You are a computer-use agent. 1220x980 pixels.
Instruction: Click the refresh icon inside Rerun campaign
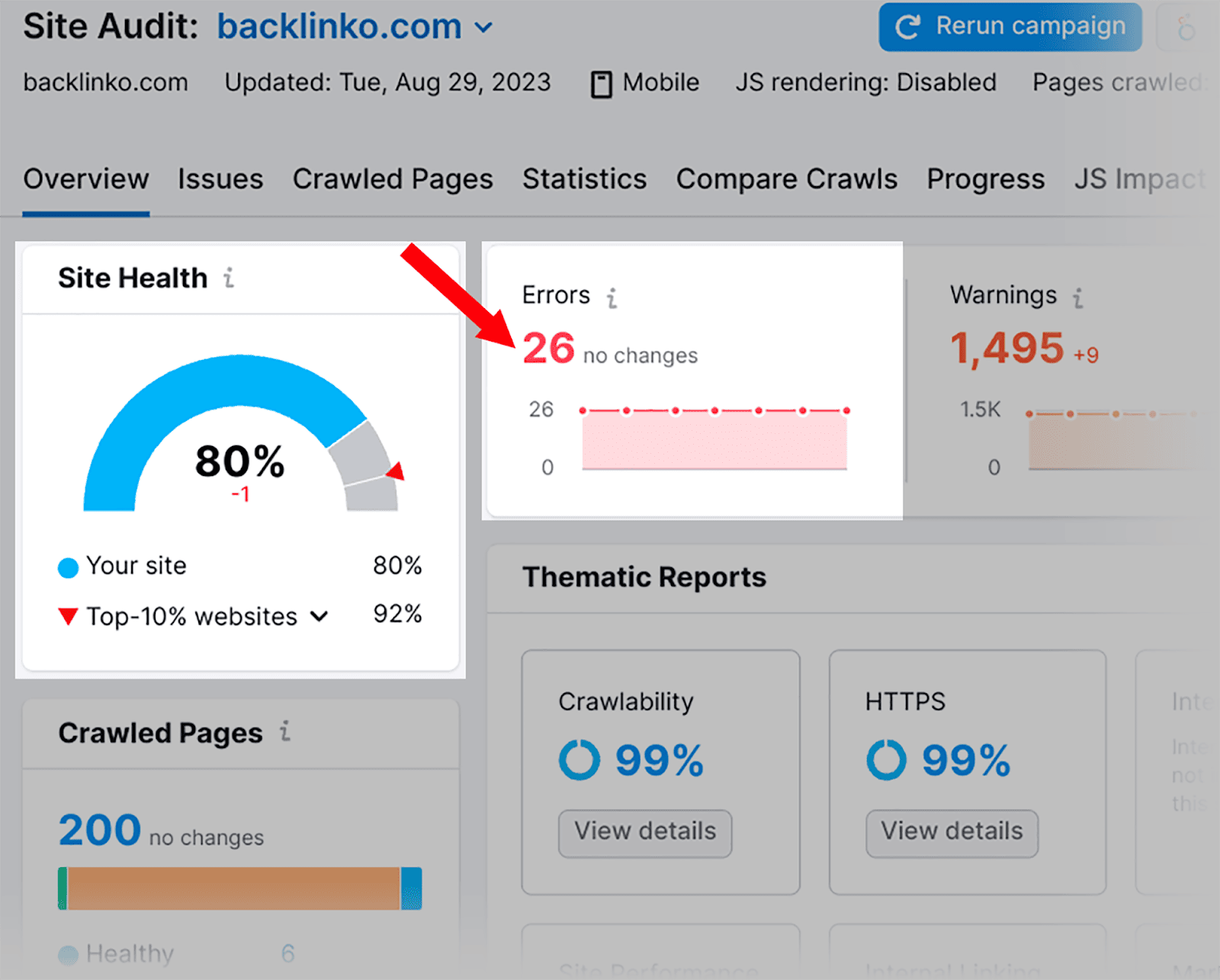coord(907,26)
